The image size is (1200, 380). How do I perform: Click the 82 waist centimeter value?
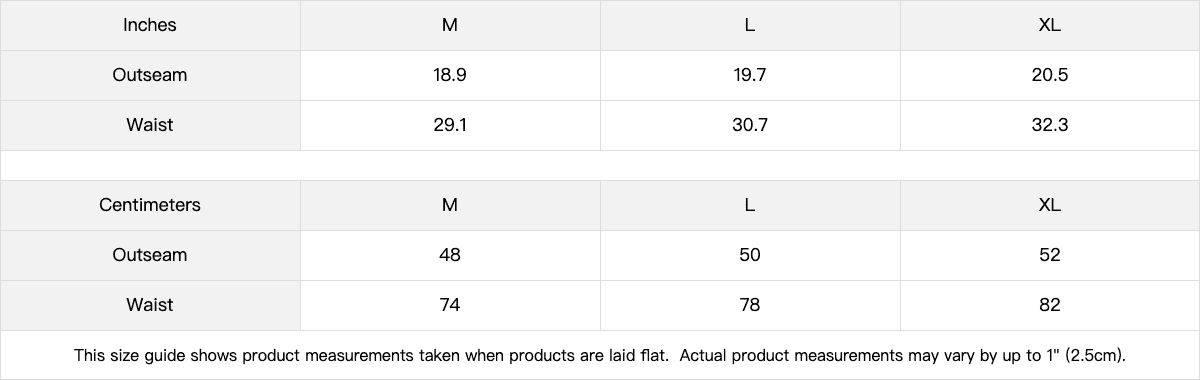pos(1050,305)
